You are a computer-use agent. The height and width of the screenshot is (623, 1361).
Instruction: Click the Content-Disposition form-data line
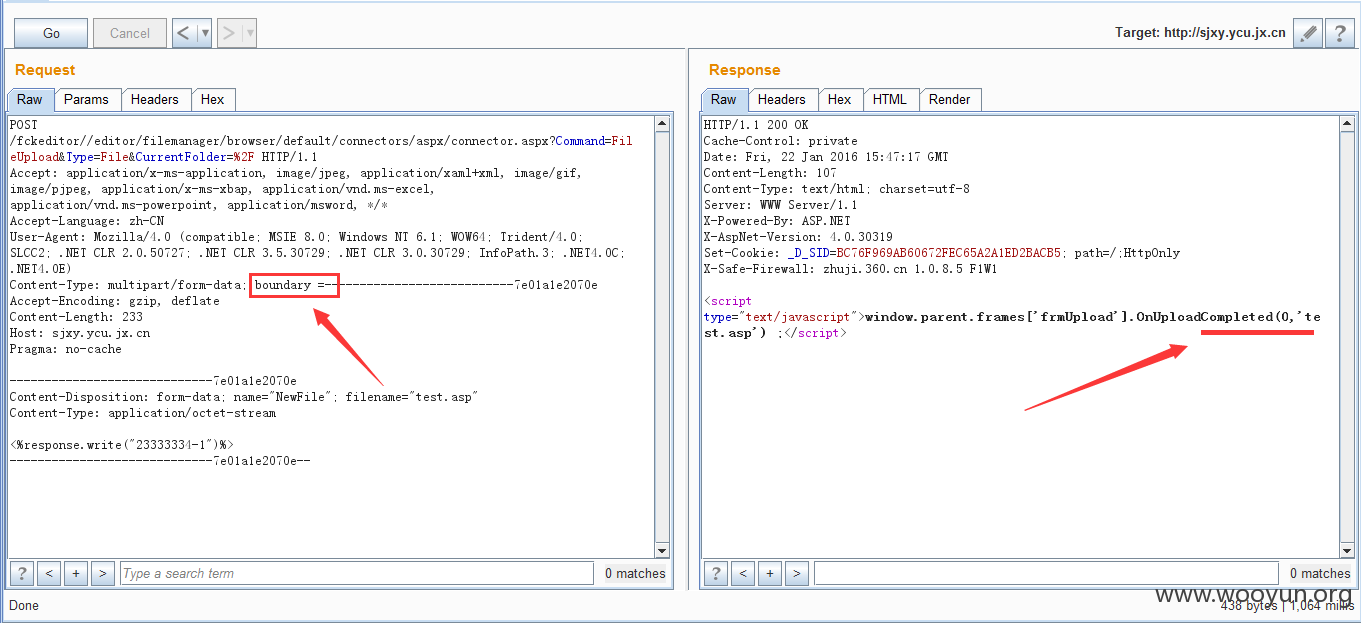243,397
